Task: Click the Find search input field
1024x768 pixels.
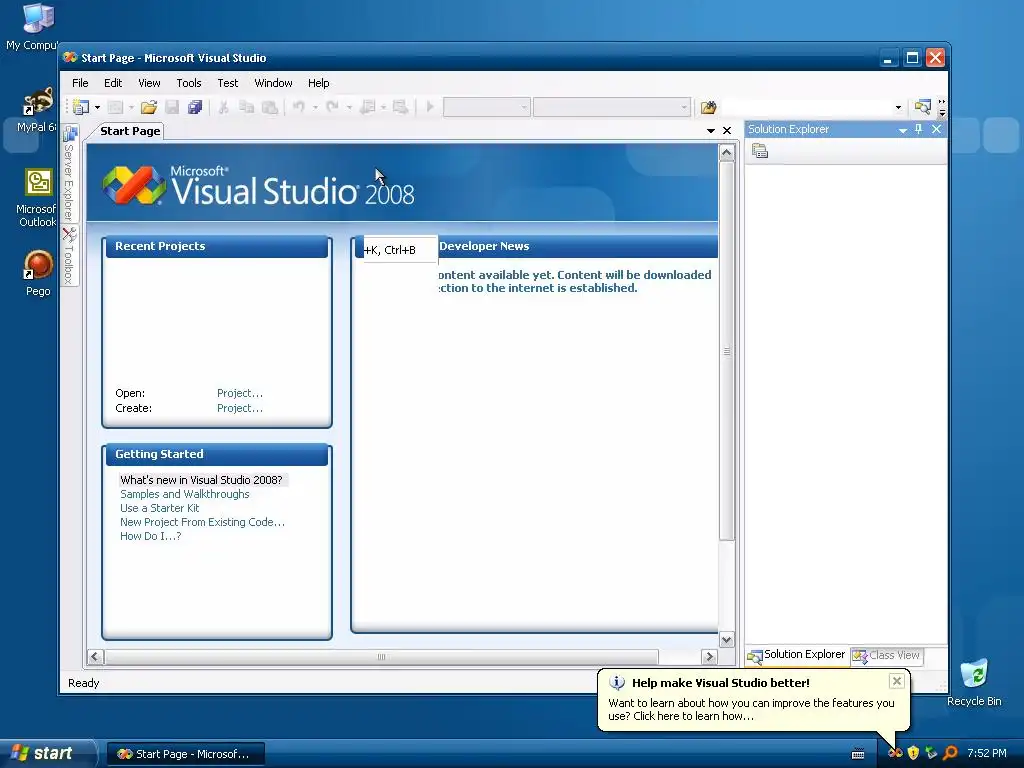Action: (807, 107)
